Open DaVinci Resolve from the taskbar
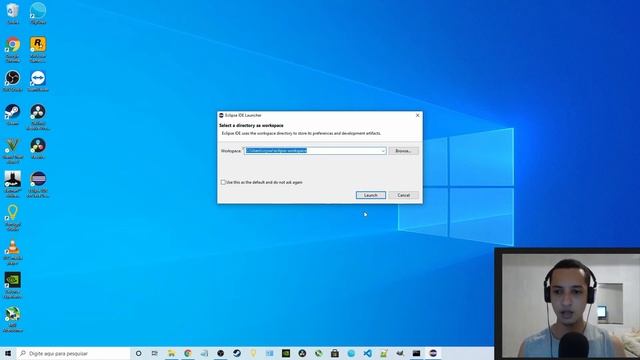Image resolution: width=640 pixels, height=360 pixels. pyautogui.click(x=302, y=353)
